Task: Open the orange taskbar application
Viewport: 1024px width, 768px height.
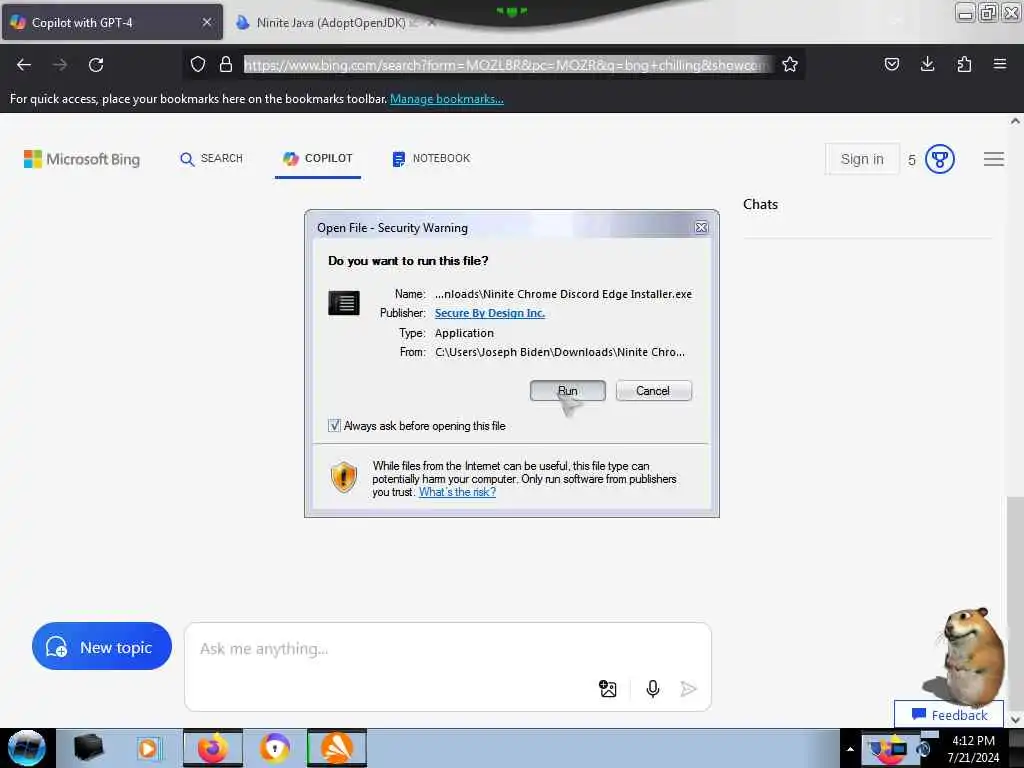Action: tap(337, 748)
